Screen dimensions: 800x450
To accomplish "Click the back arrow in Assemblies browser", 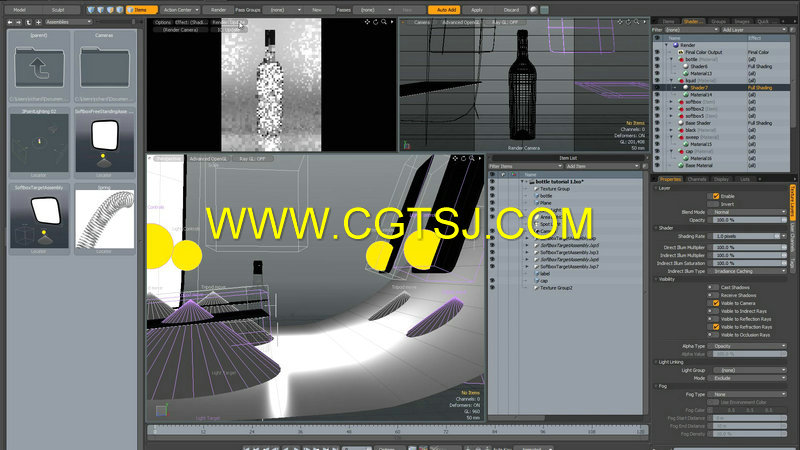I will click(x=10, y=22).
